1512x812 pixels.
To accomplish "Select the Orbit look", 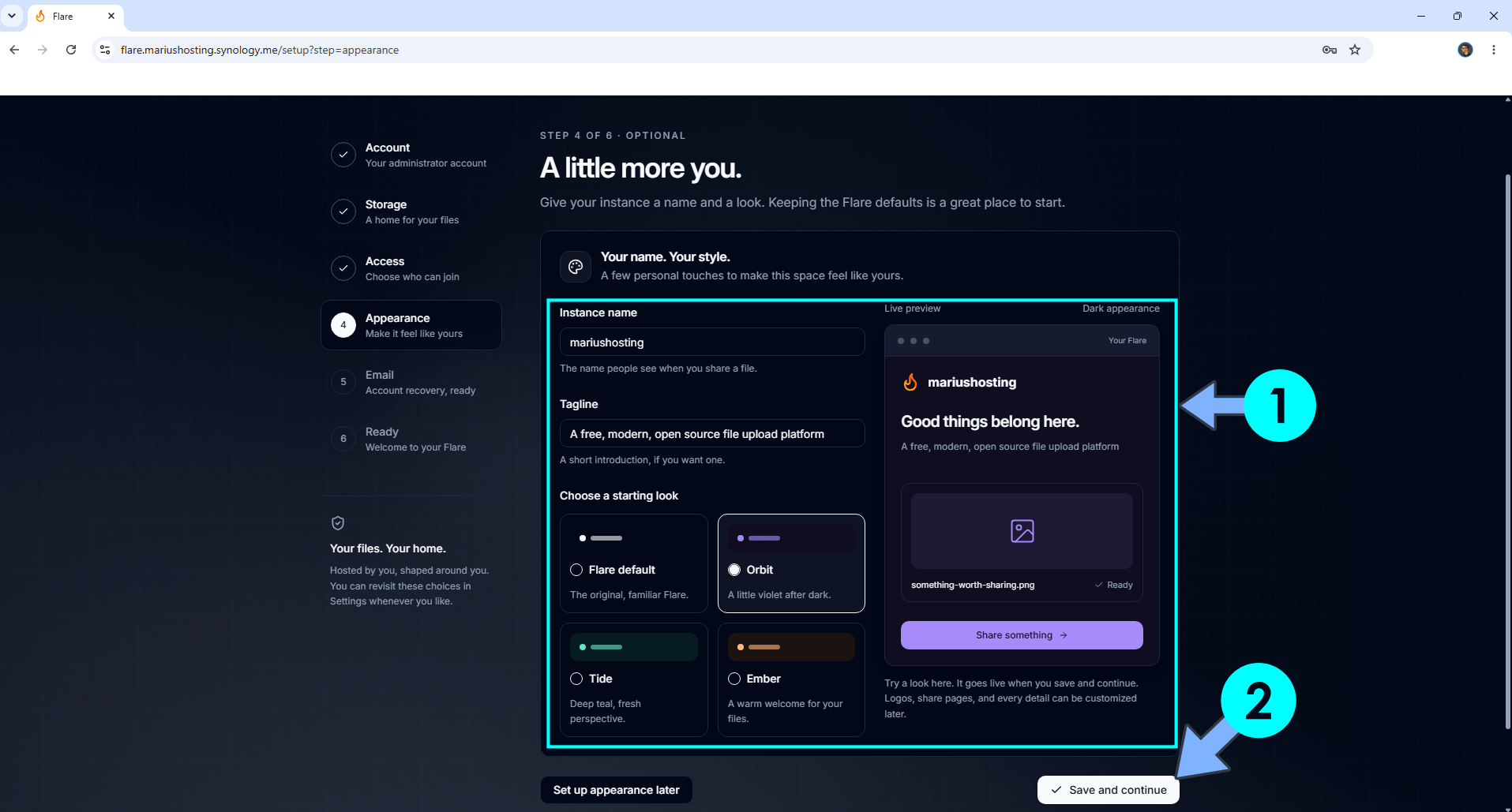I will [x=791, y=563].
